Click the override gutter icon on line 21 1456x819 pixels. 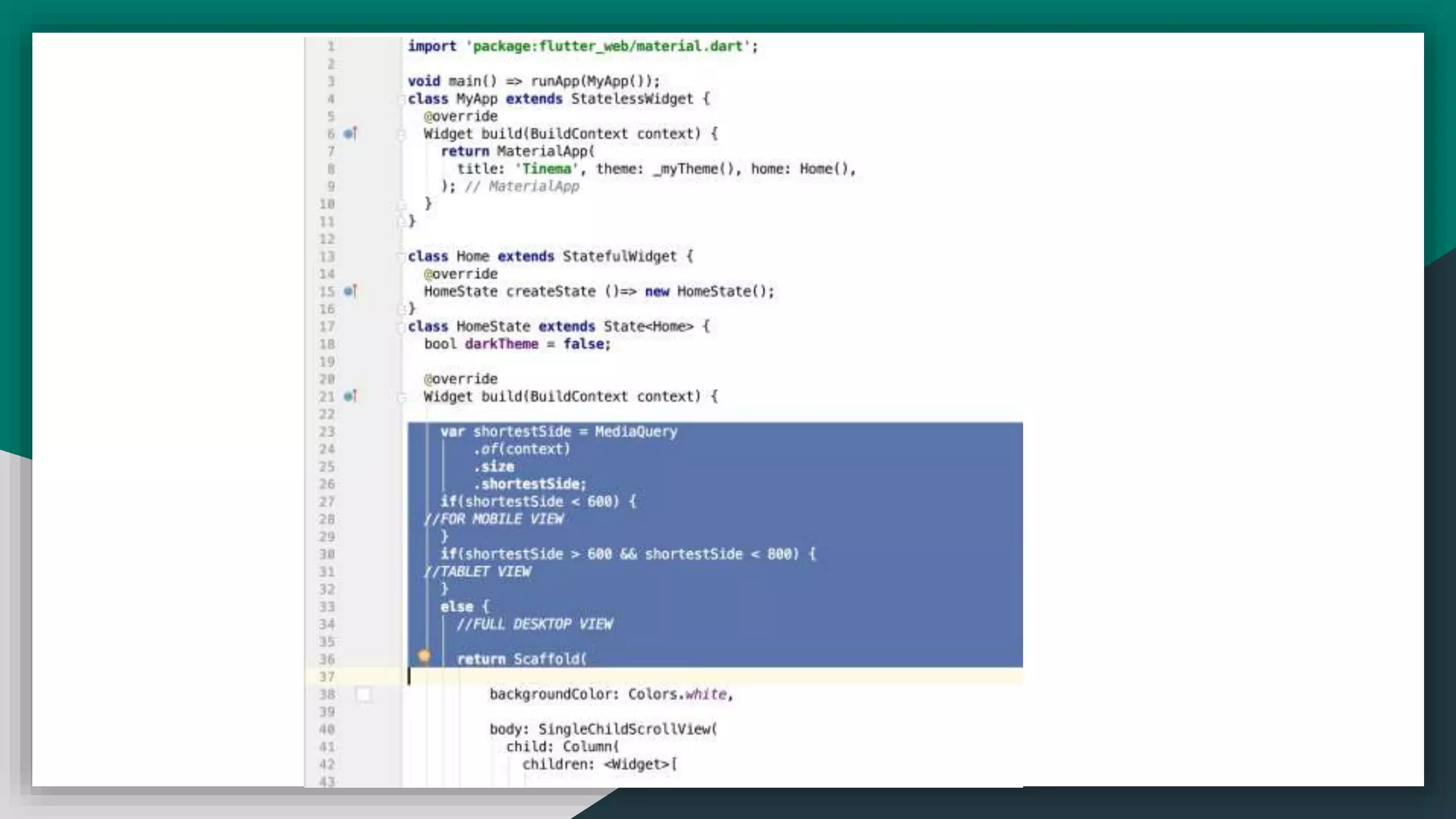[x=350, y=397]
